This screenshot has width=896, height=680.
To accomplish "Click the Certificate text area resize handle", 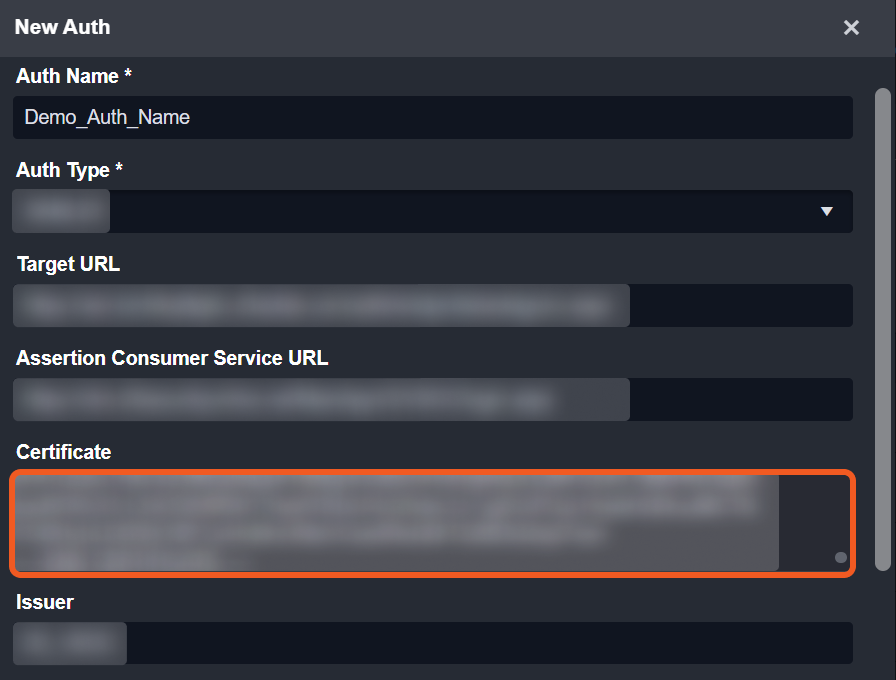I will pos(841,558).
